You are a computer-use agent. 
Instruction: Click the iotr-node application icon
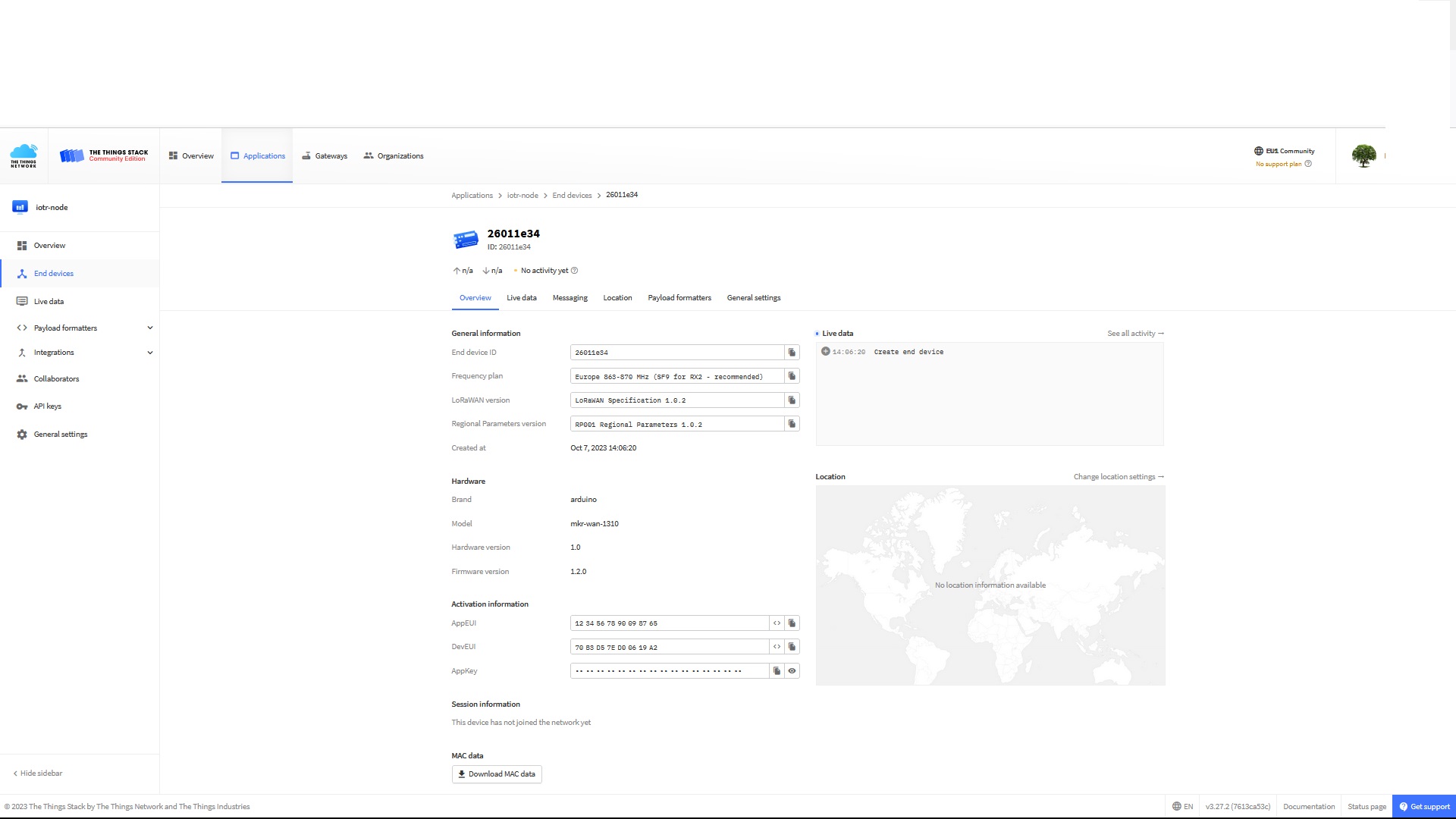(20, 207)
